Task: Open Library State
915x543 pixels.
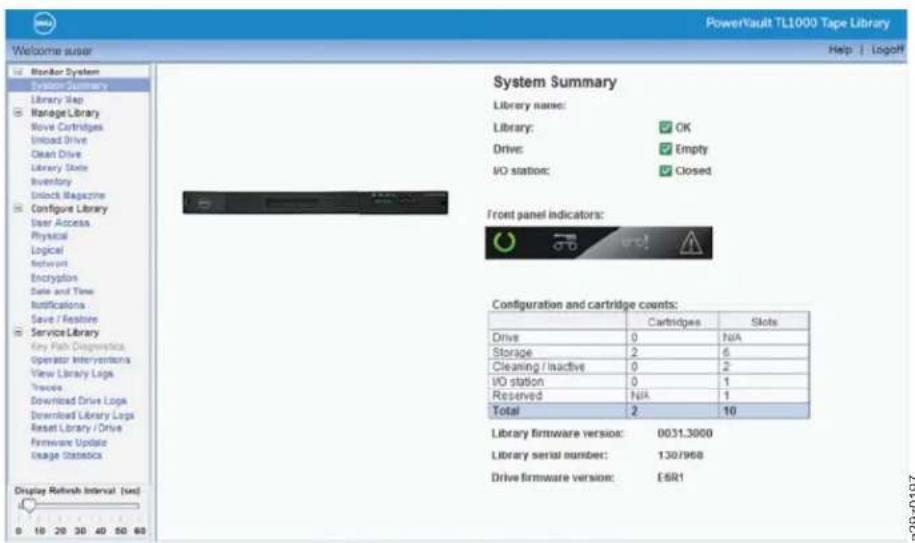Action: (59, 168)
